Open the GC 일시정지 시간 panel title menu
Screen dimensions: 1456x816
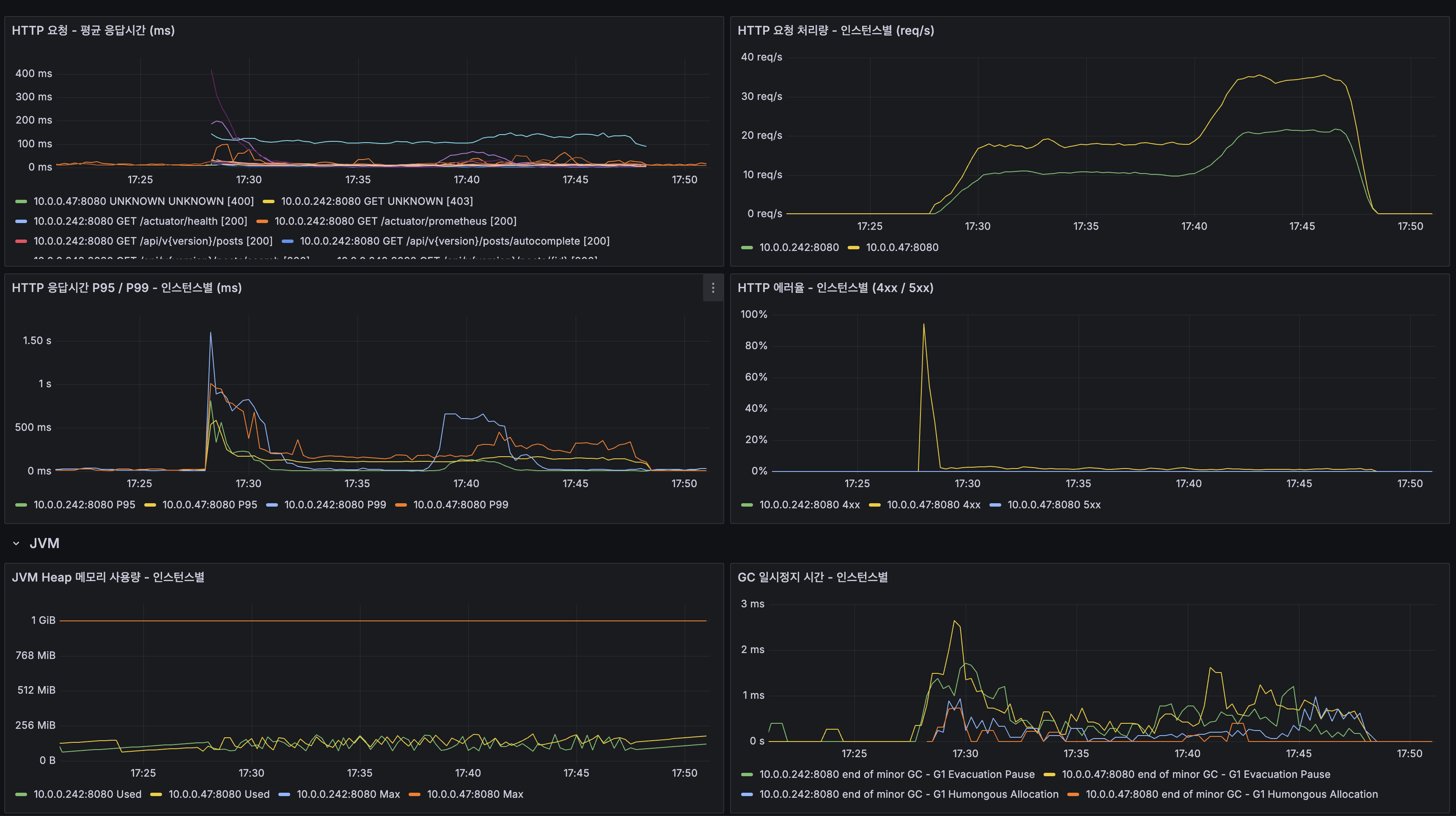pos(812,577)
